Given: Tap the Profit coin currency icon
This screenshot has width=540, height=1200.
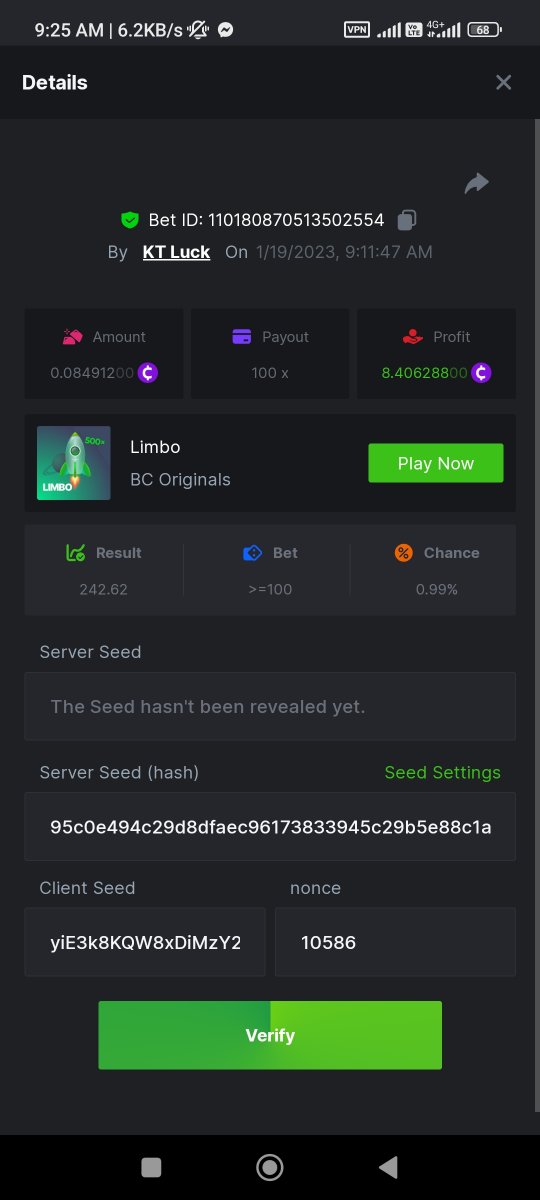Looking at the screenshot, I should [x=481, y=373].
